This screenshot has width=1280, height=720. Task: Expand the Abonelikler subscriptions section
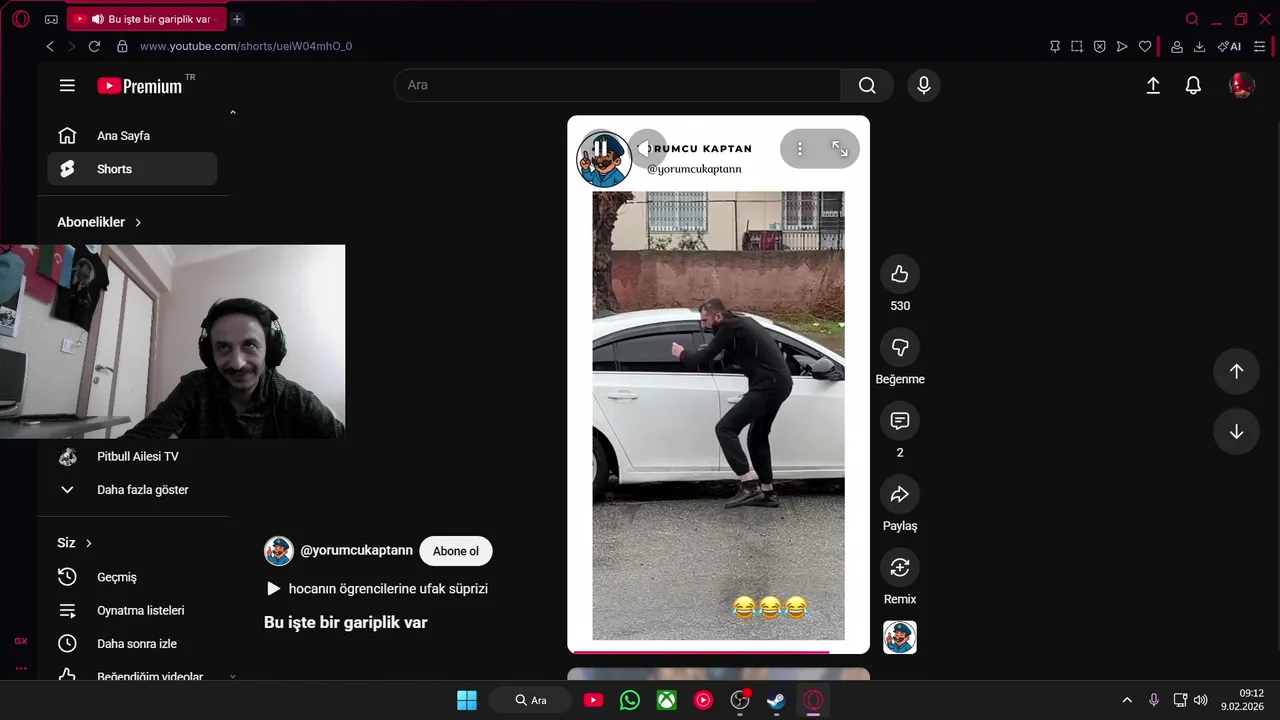(99, 222)
